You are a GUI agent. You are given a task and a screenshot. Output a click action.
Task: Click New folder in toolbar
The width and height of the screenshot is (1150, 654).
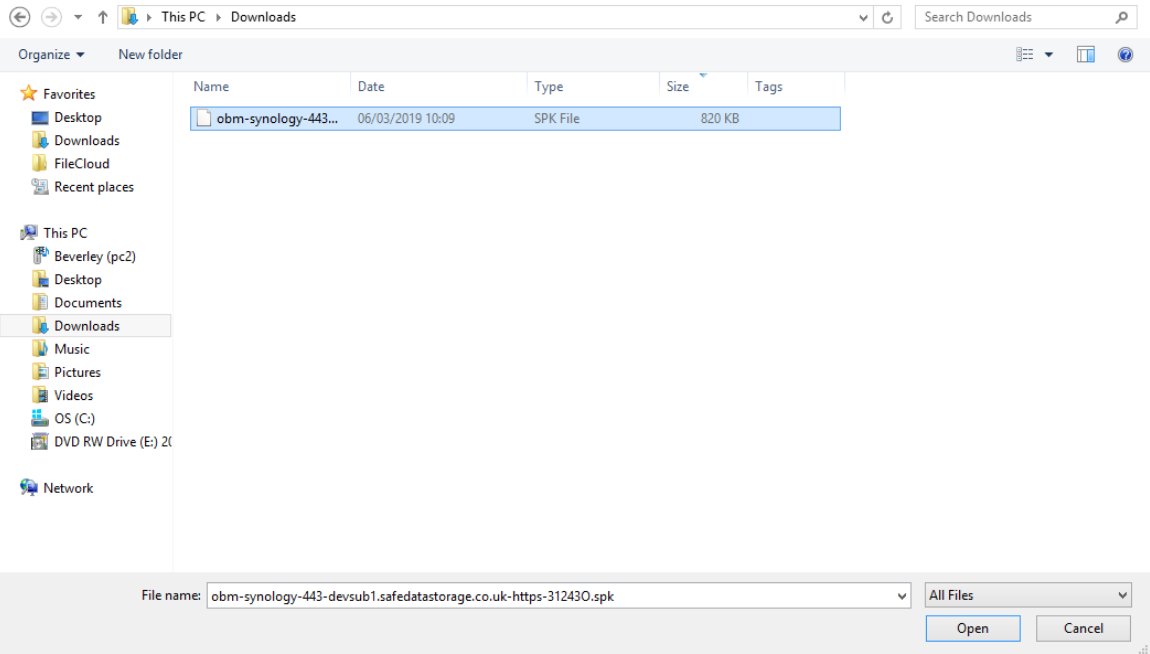(150, 55)
